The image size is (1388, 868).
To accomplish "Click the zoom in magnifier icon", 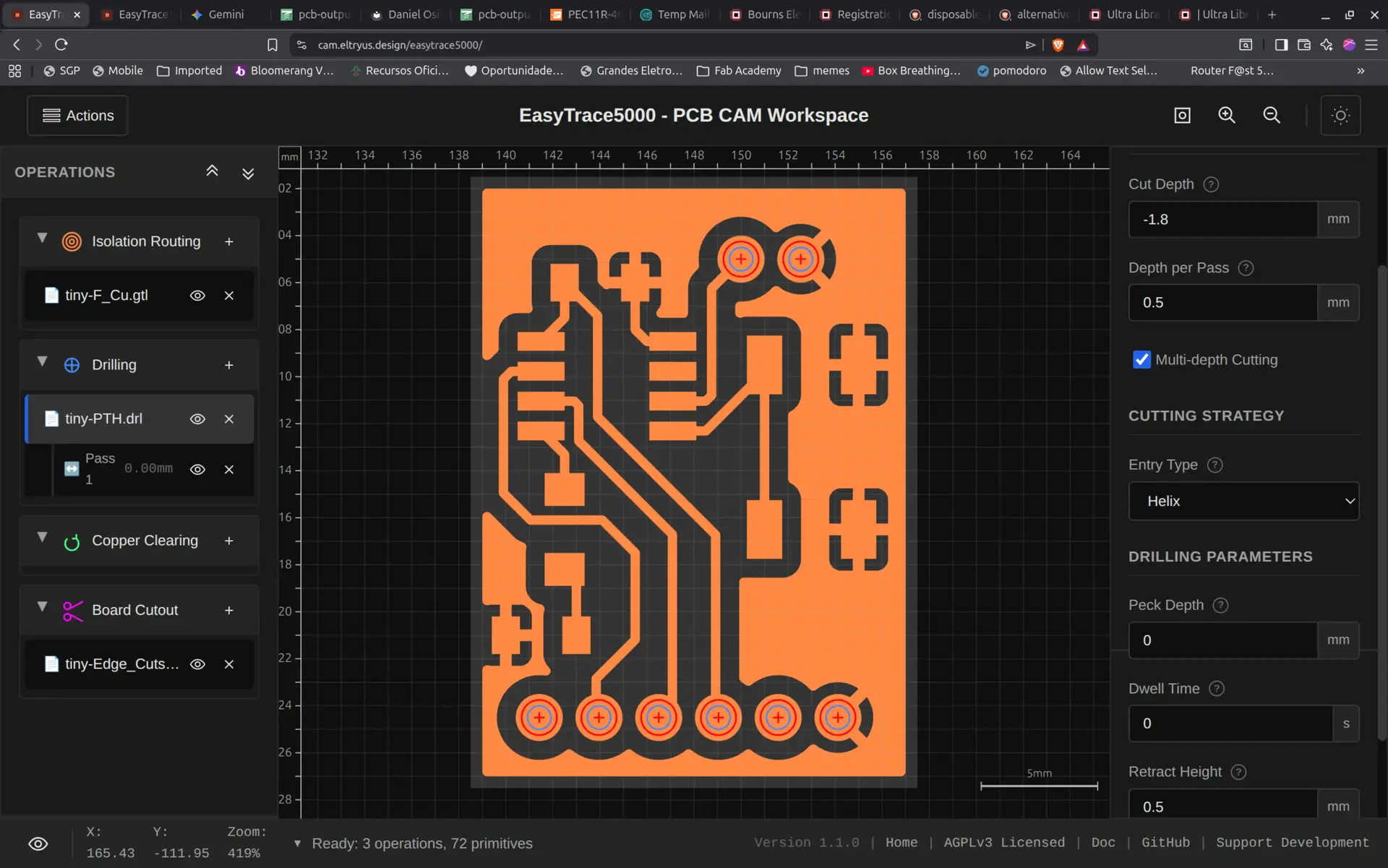I will [1227, 116].
